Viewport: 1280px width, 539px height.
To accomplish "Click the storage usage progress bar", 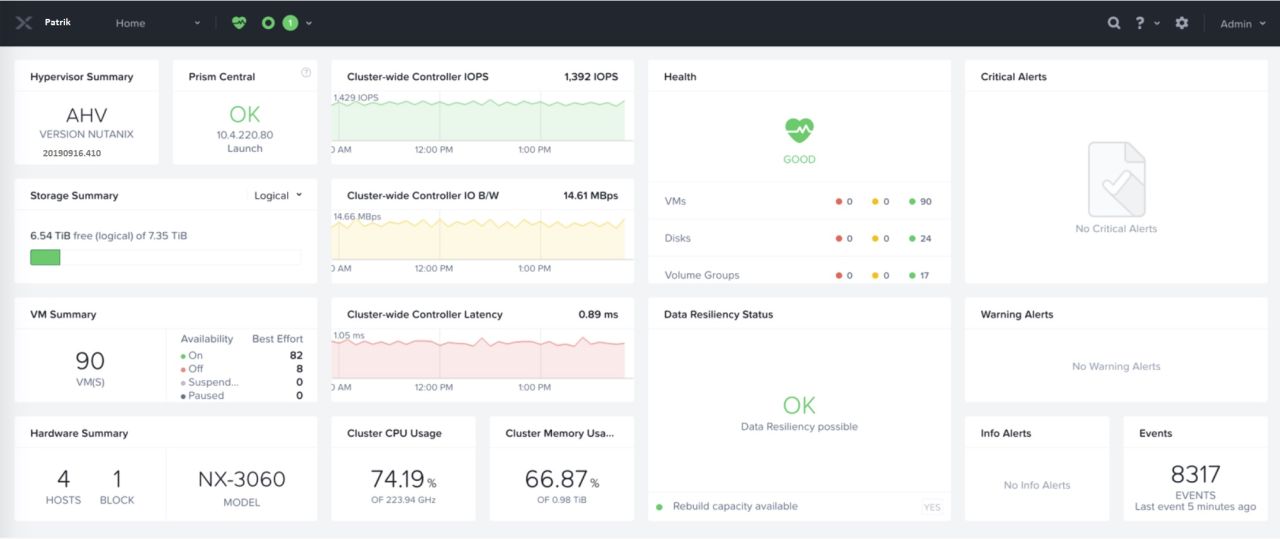I will (x=165, y=257).
